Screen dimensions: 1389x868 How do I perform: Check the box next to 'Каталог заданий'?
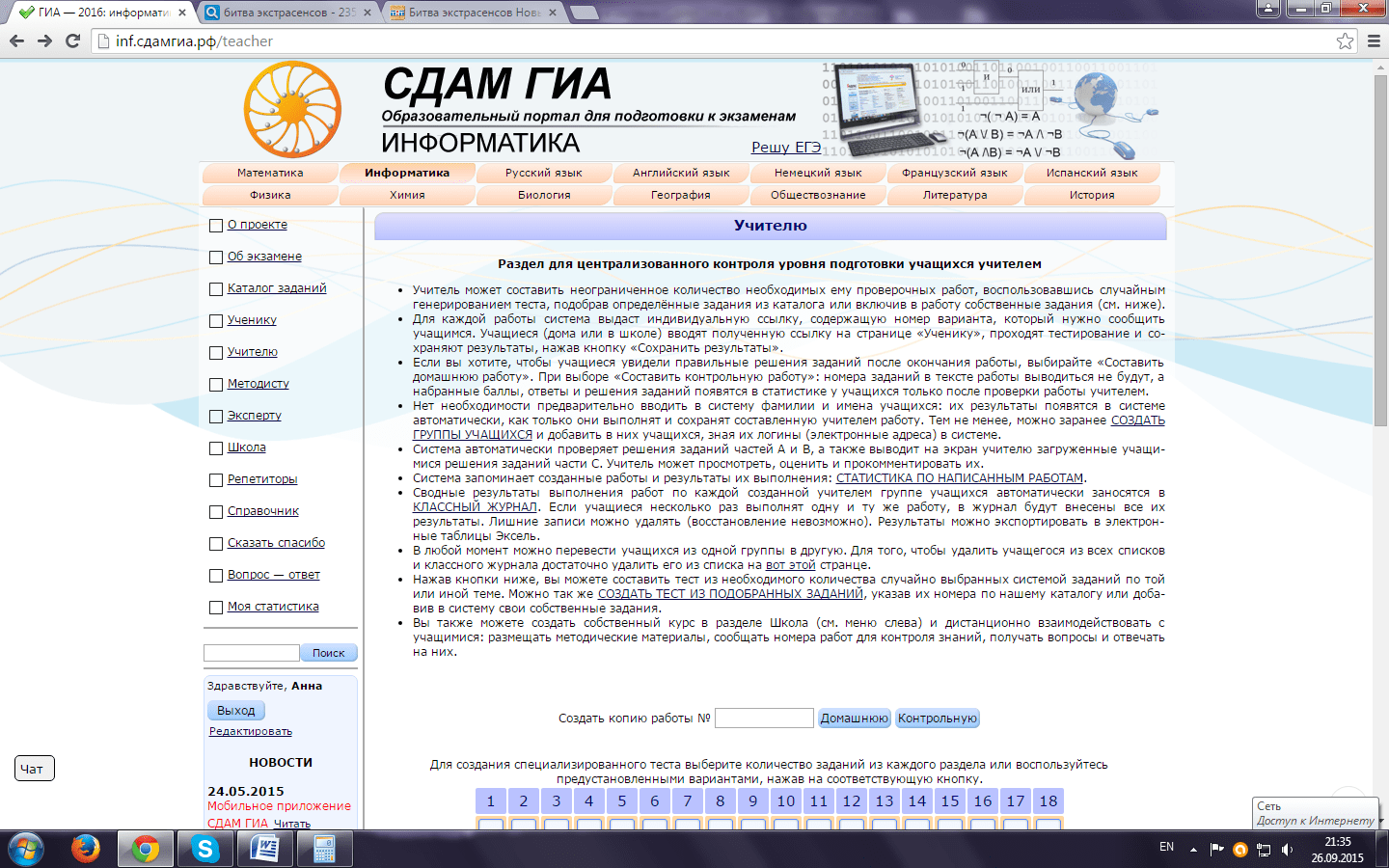[216, 289]
